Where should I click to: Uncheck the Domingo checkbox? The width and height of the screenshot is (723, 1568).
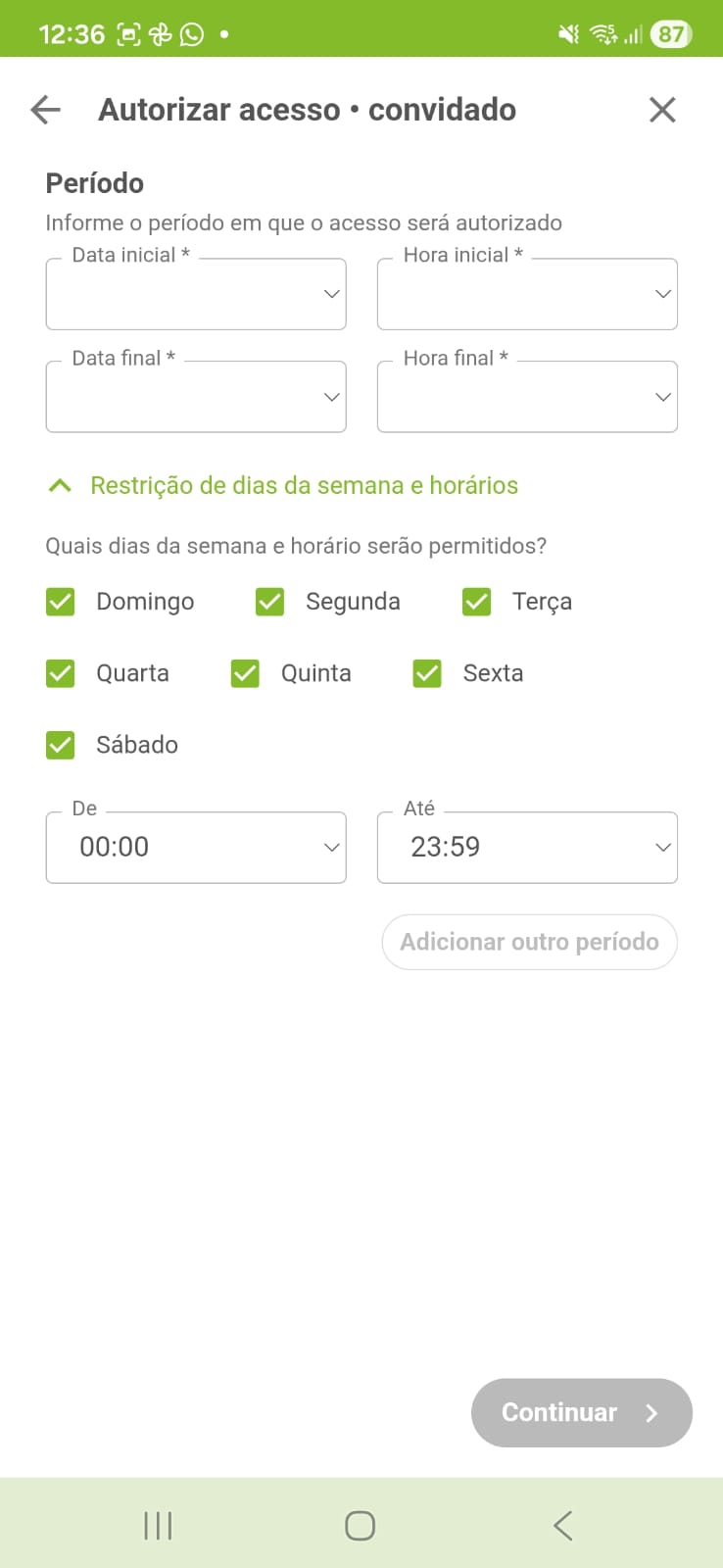61,602
